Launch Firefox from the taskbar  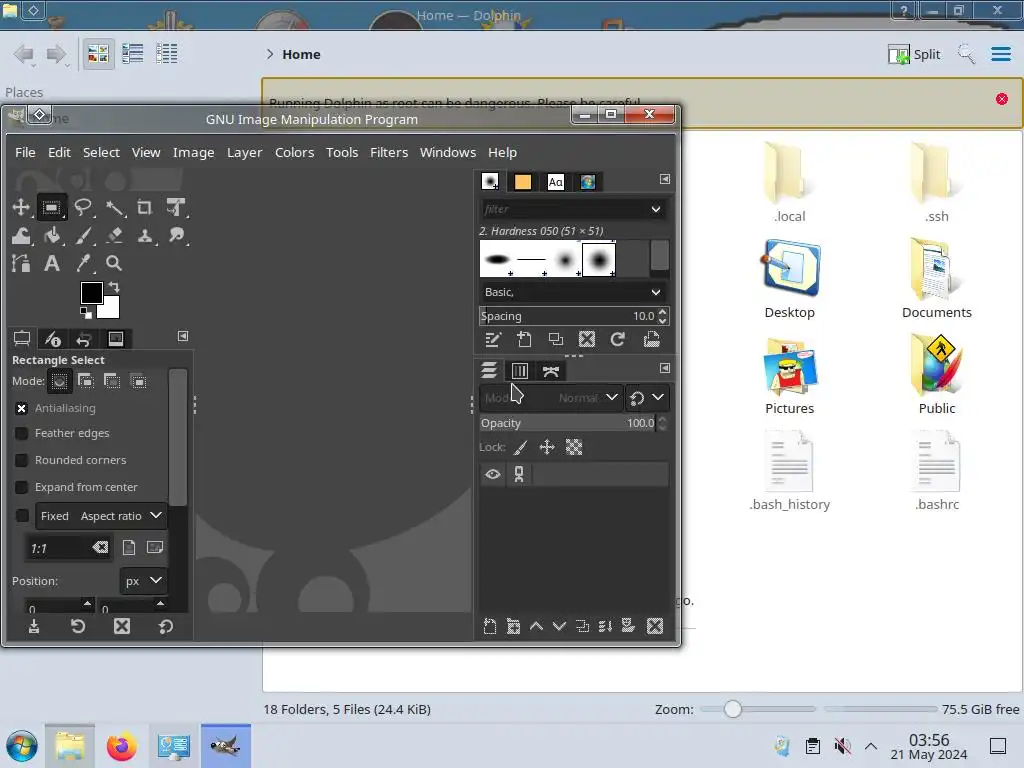(121, 746)
